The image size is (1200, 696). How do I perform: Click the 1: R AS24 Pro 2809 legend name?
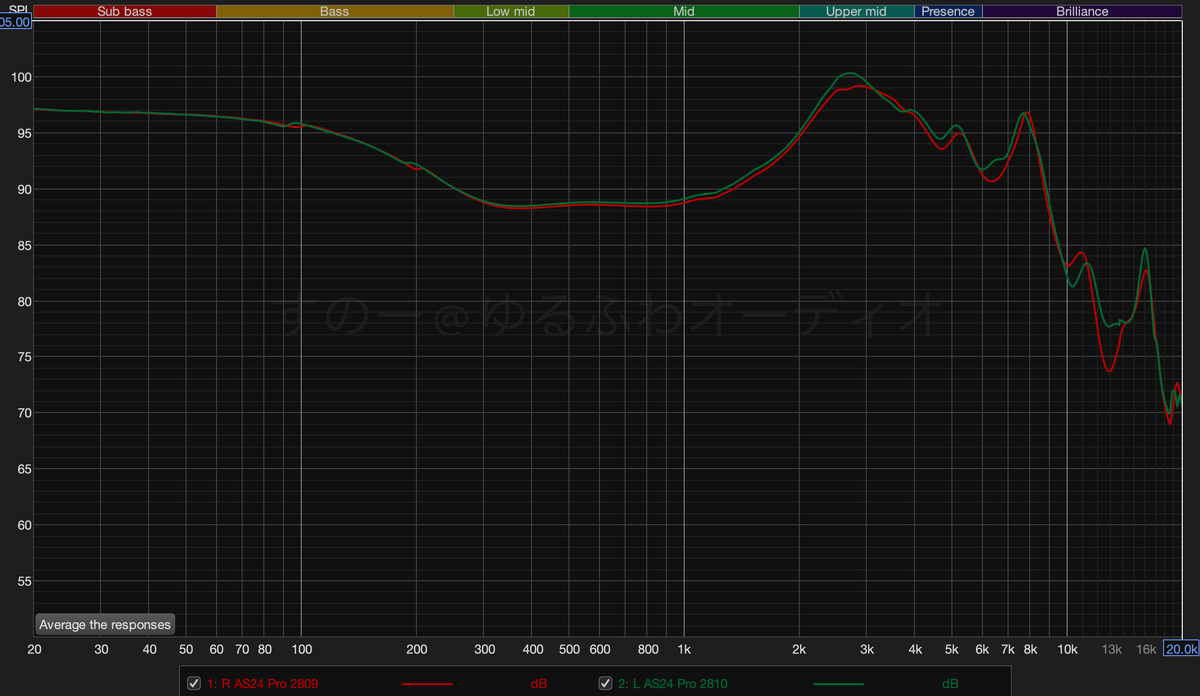tap(263, 684)
